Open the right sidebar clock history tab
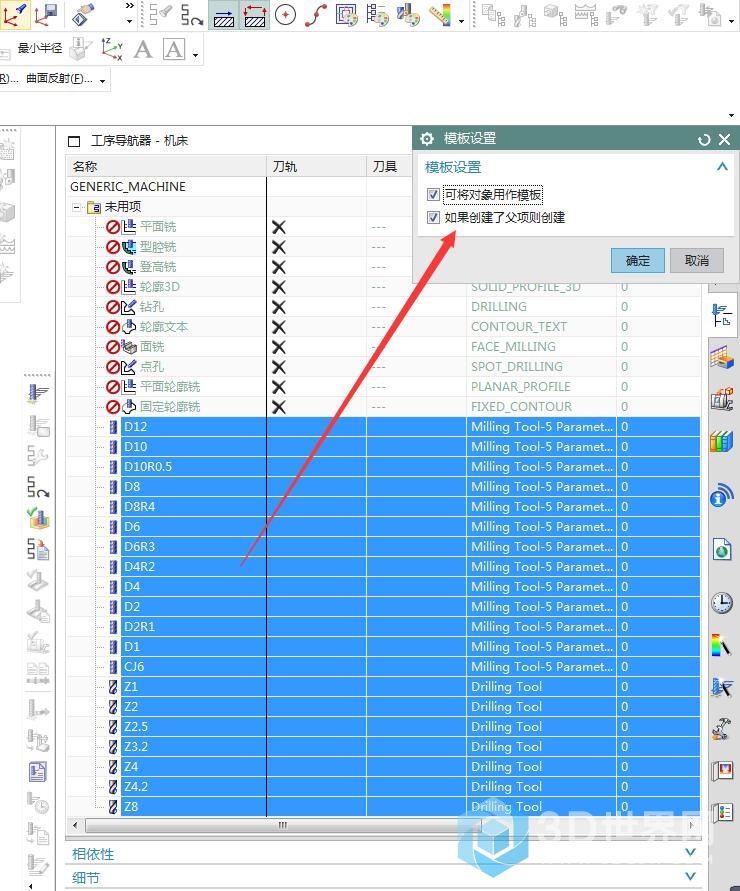740x891 pixels. coord(722,602)
